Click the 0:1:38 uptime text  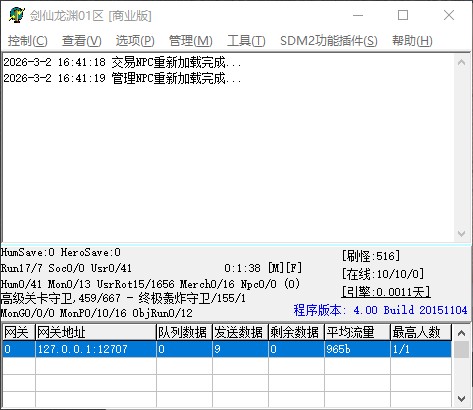[242, 268]
